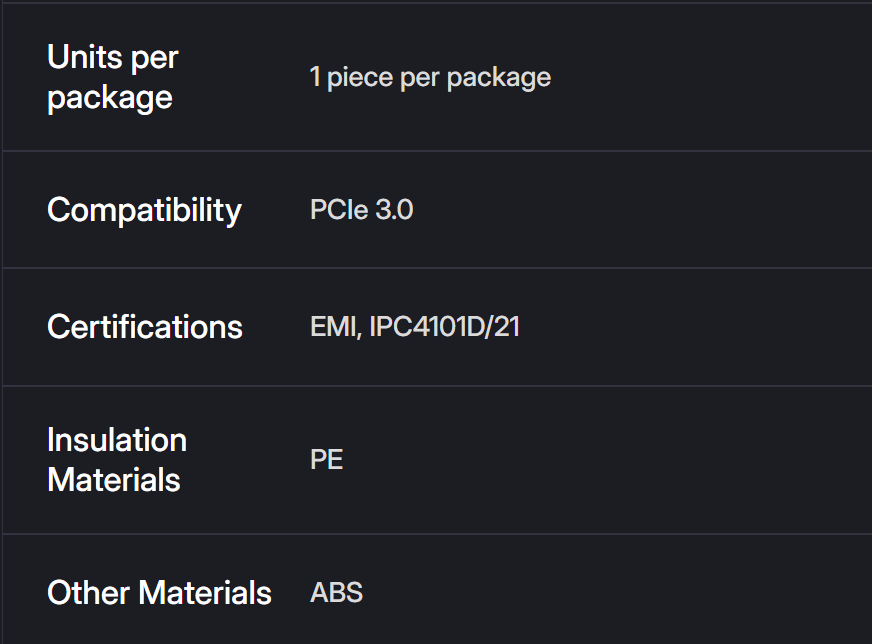
Task: Click the Compatibility row label
Action: click(144, 210)
